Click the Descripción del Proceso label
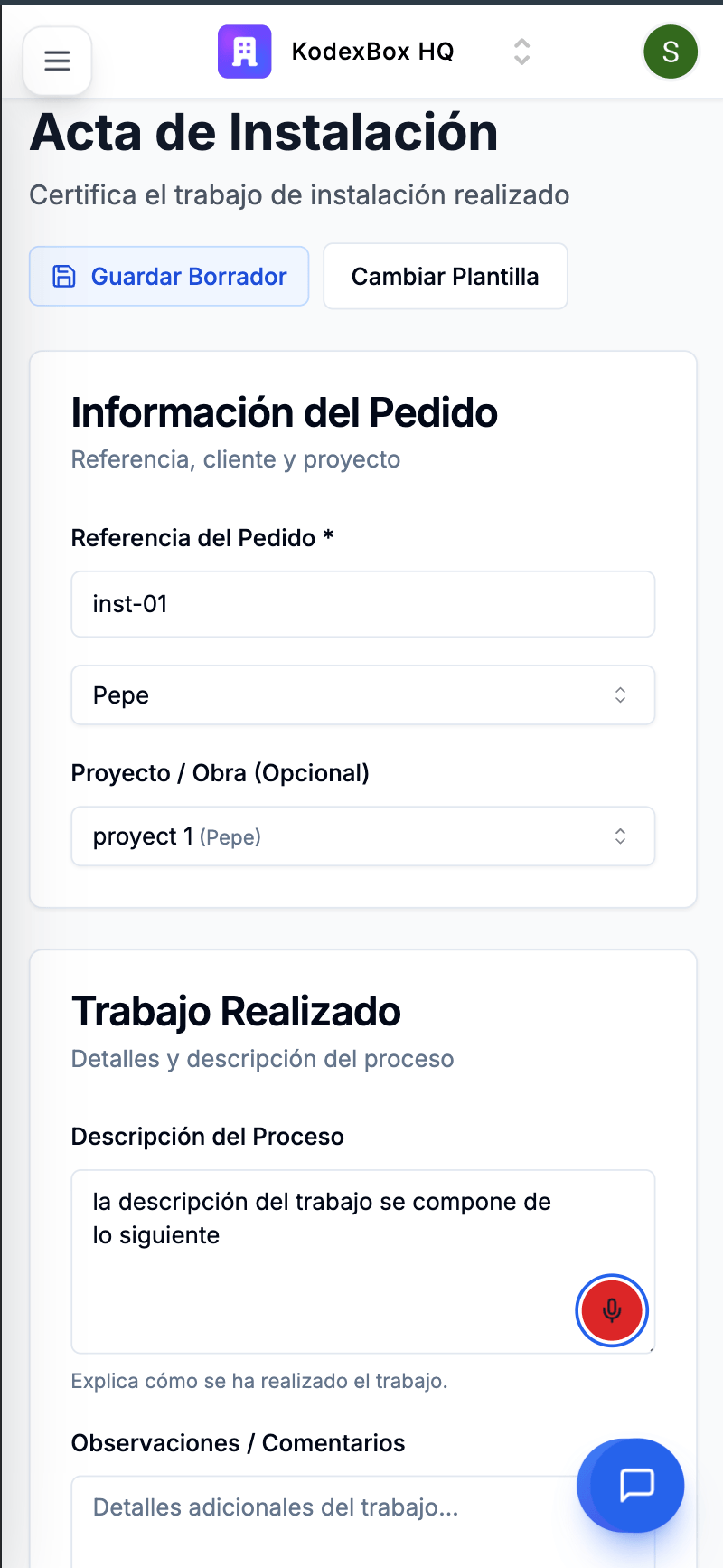 [207, 1137]
